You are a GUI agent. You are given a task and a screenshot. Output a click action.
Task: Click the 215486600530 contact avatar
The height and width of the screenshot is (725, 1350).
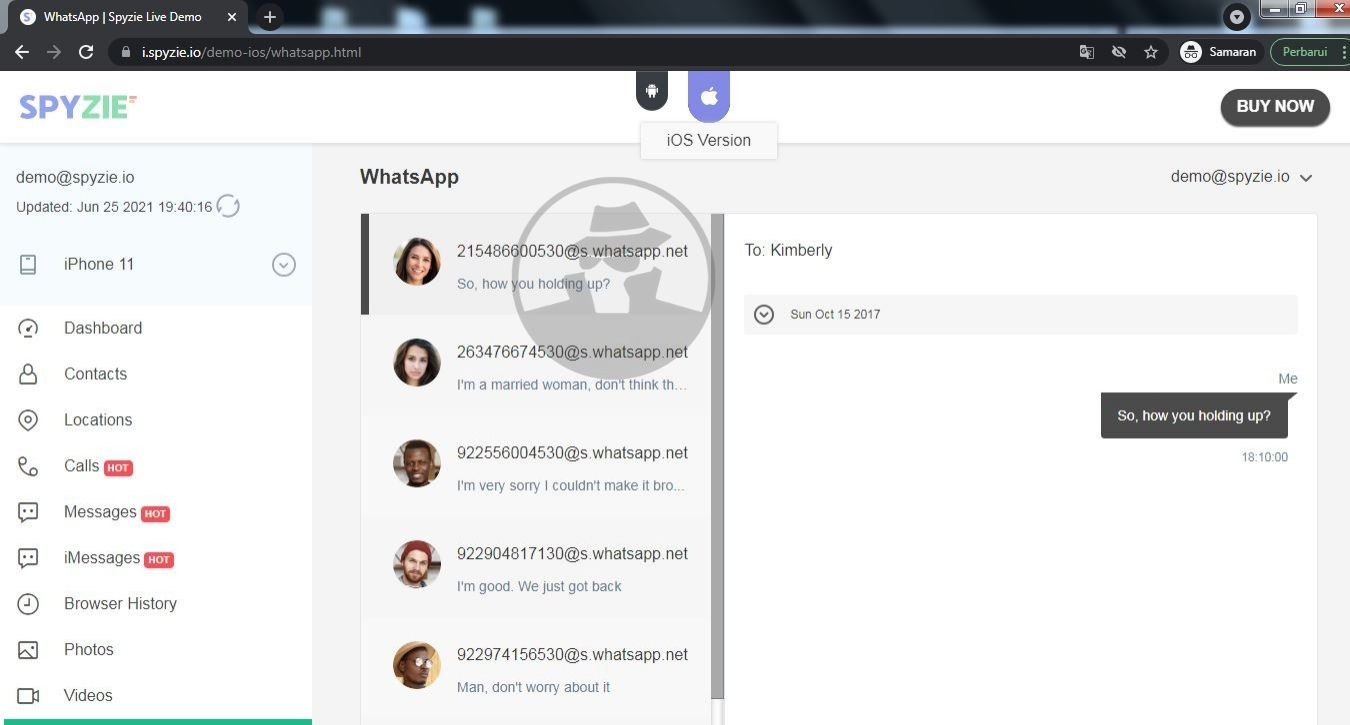click(417, 262)
